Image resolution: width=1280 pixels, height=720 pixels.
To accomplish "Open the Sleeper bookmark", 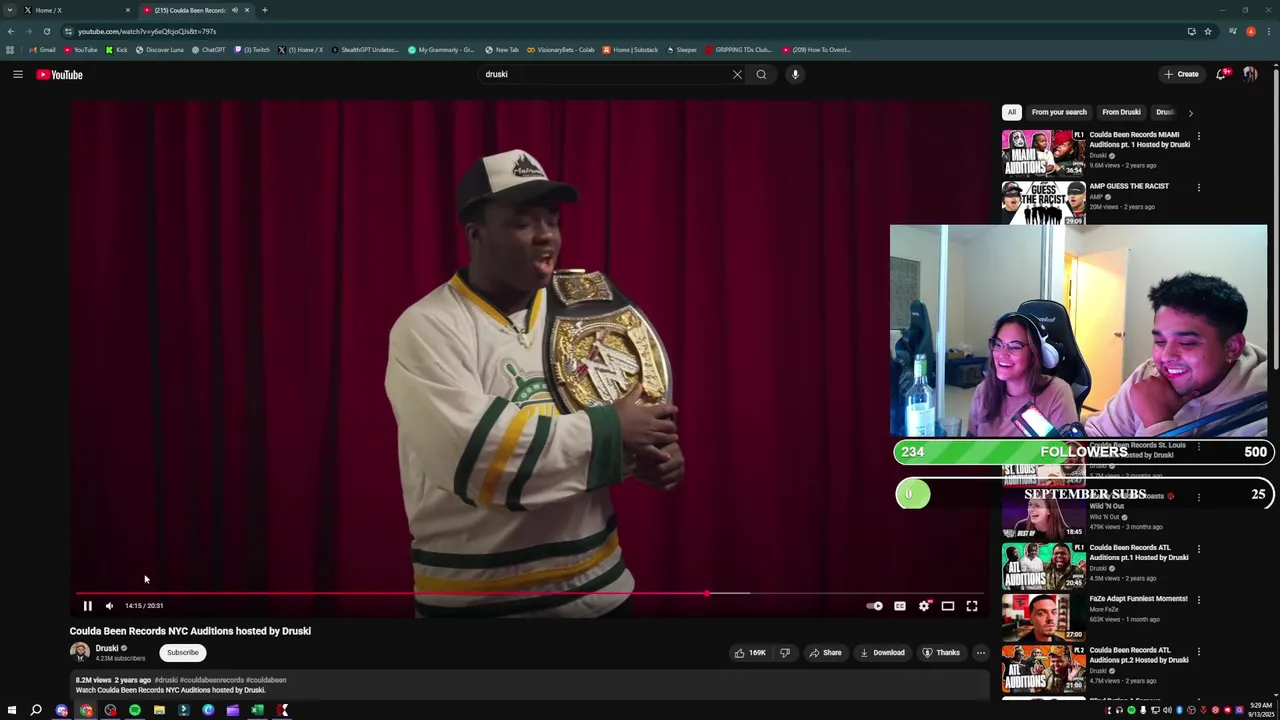I will pos(682,50).
